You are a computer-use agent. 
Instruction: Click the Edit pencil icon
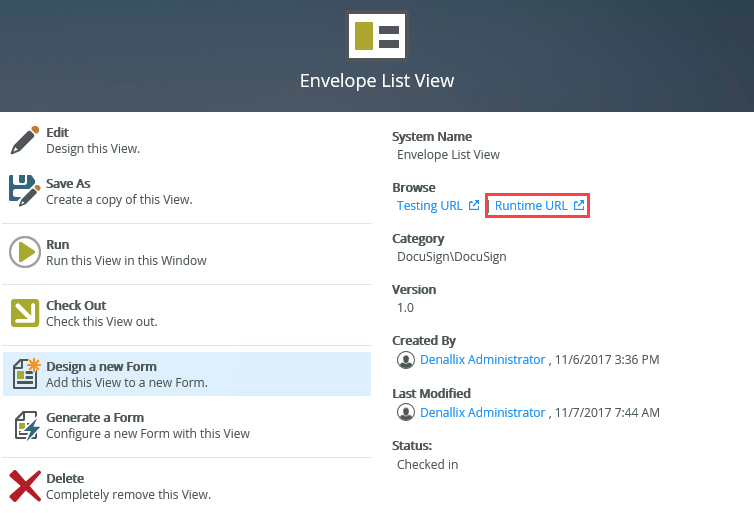24,140
